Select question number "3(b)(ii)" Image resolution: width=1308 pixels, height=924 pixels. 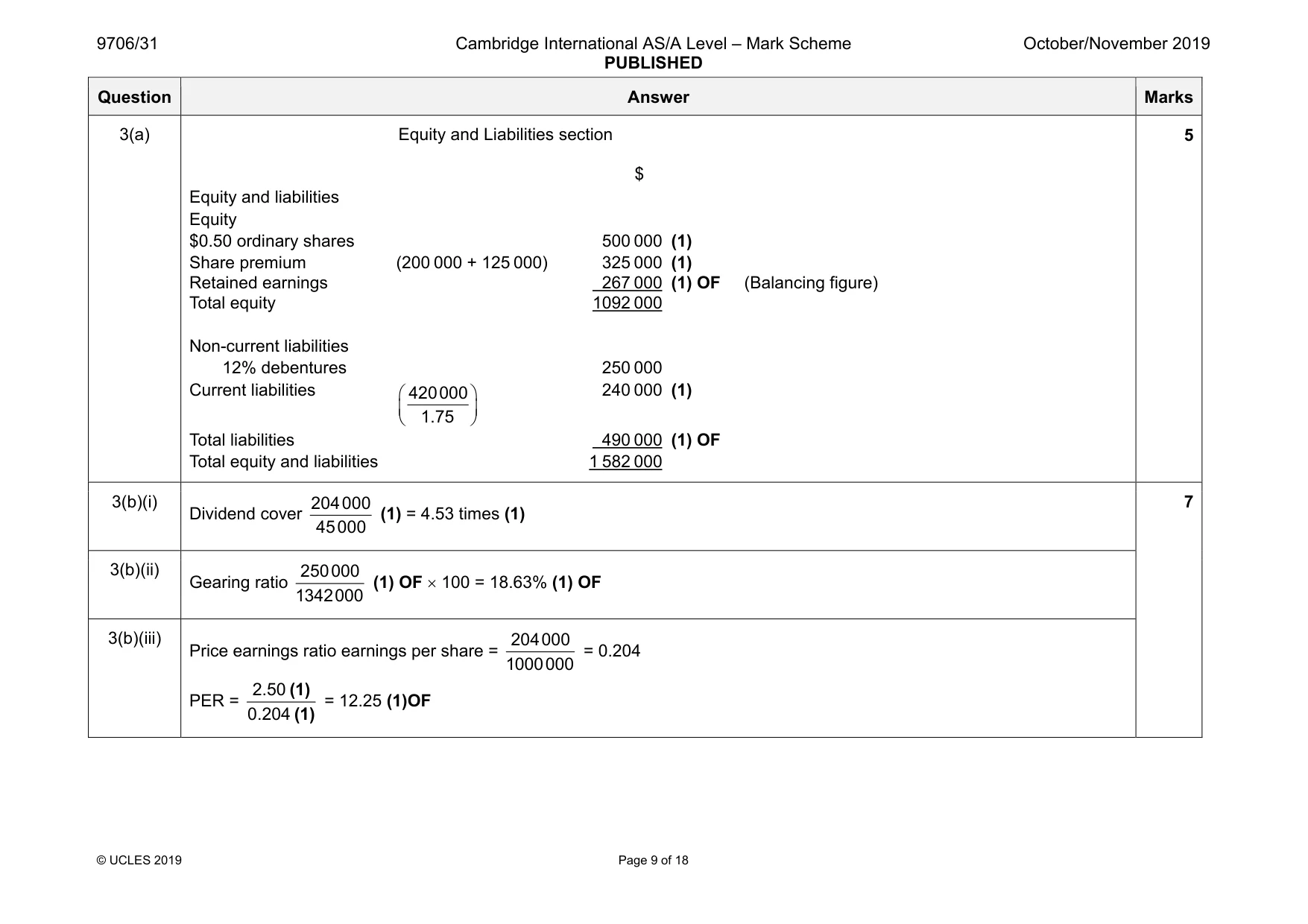point(135,570)
